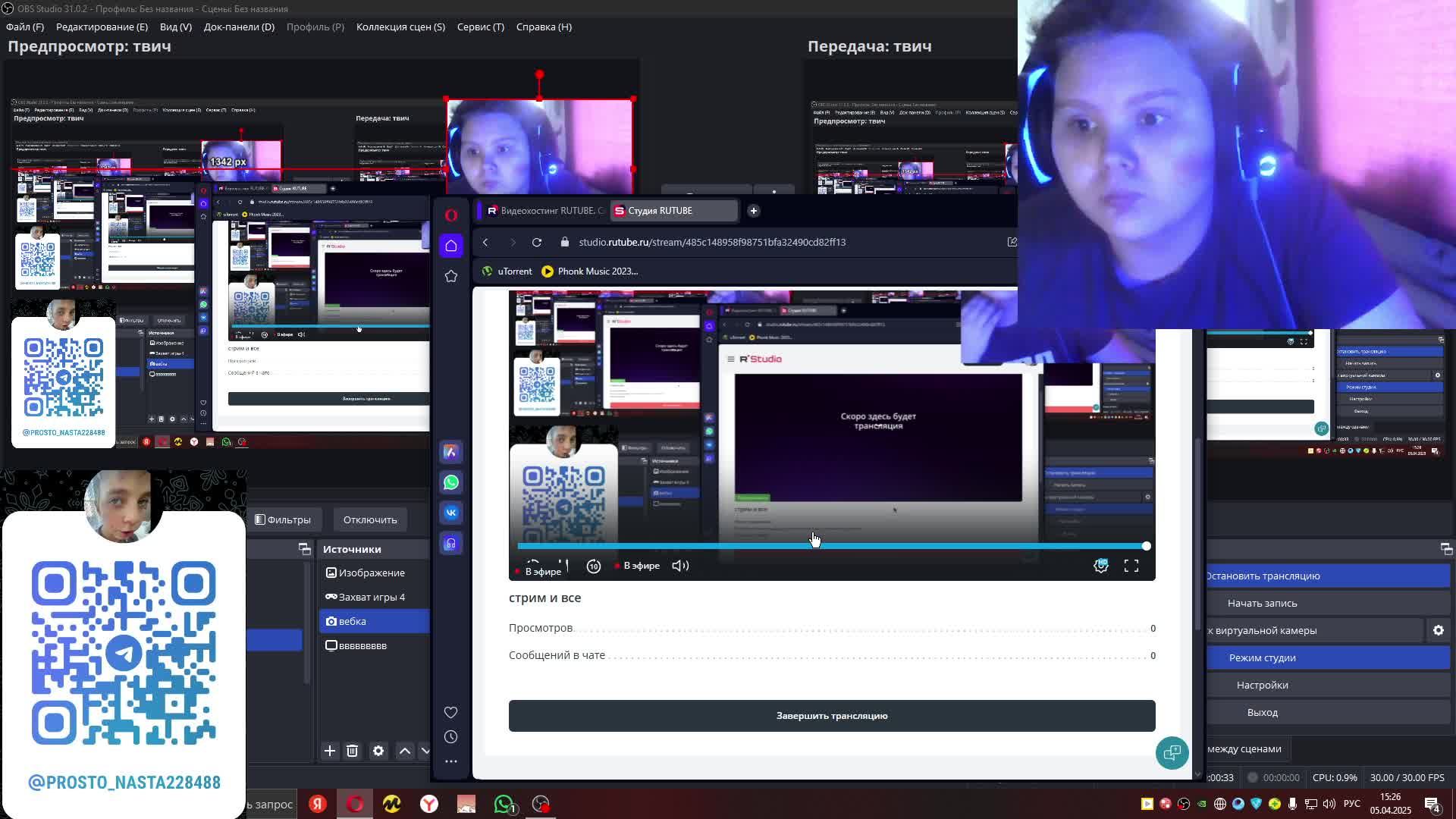This screenshot has height=819, width=1456.
Task: Open WhatsApp from the taskbar
Action: (x=504, y=804)
